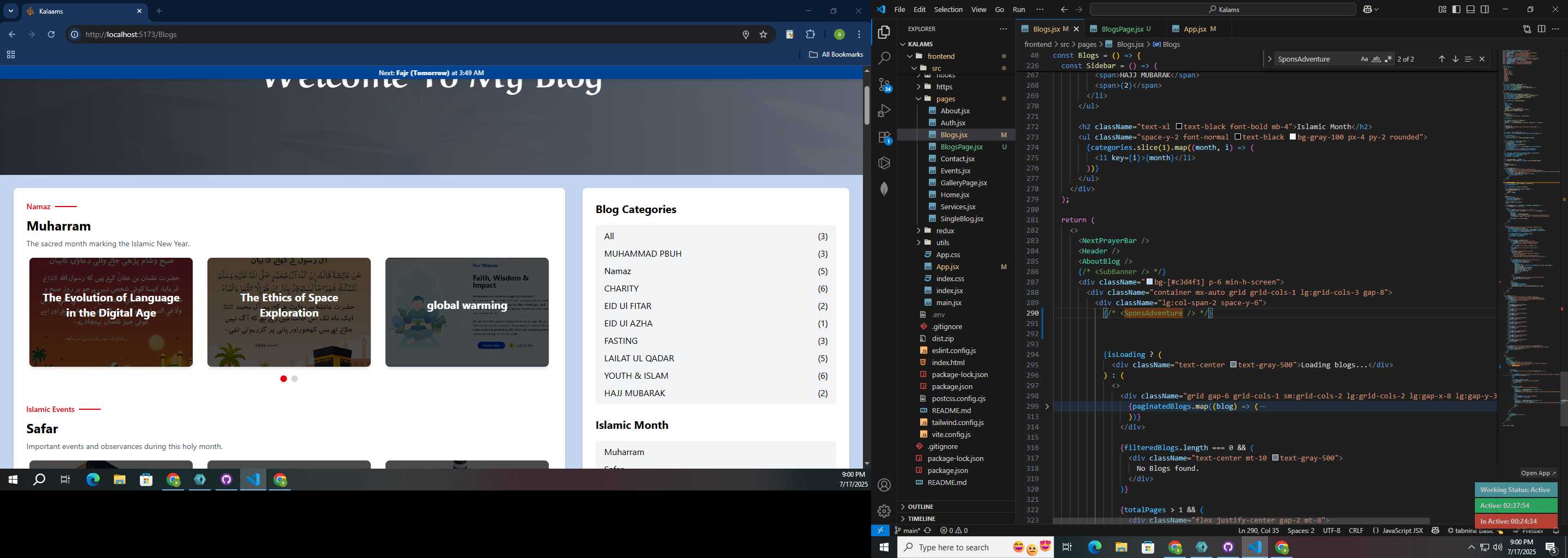Image resolution: width=1568 pixels, height=558 pixels.
Task: Open the Search view in VS Code activity bar
Action: point(884,58)
